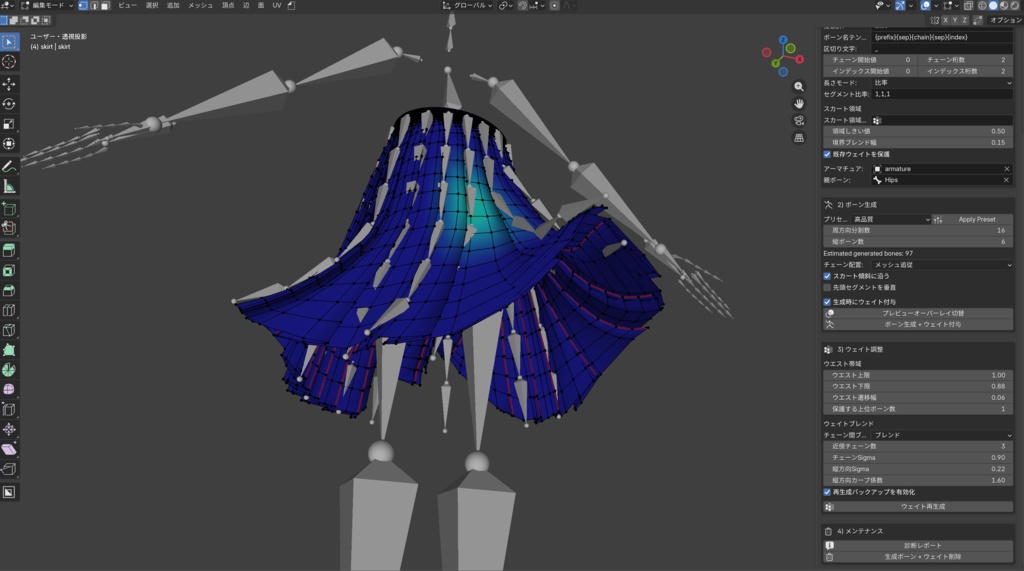Select the Scale tool
This screenshot has width=1024, height=571.
[9, 123]
